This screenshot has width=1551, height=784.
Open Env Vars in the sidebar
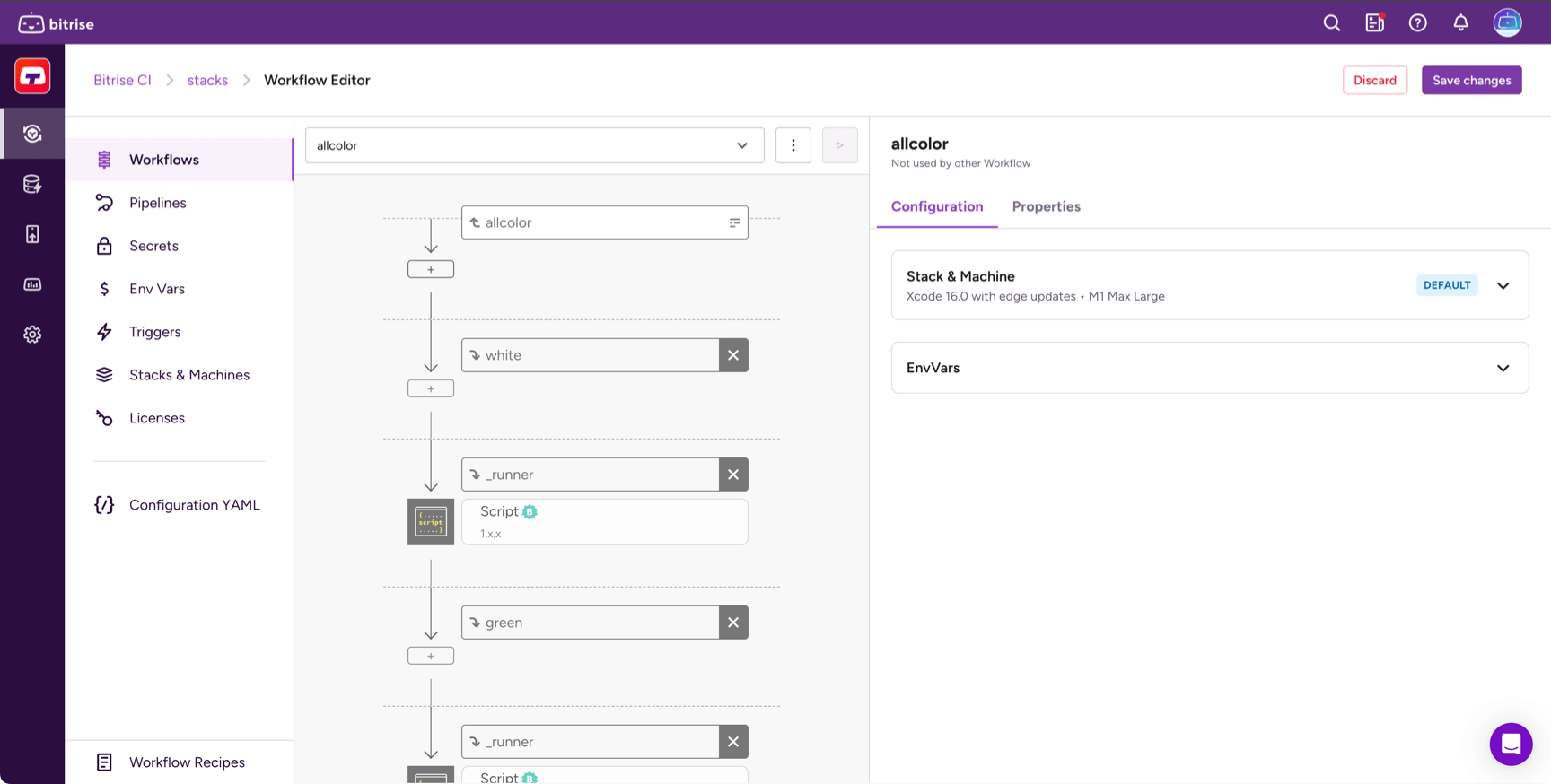pyautogui.click(x=180, y=289)
